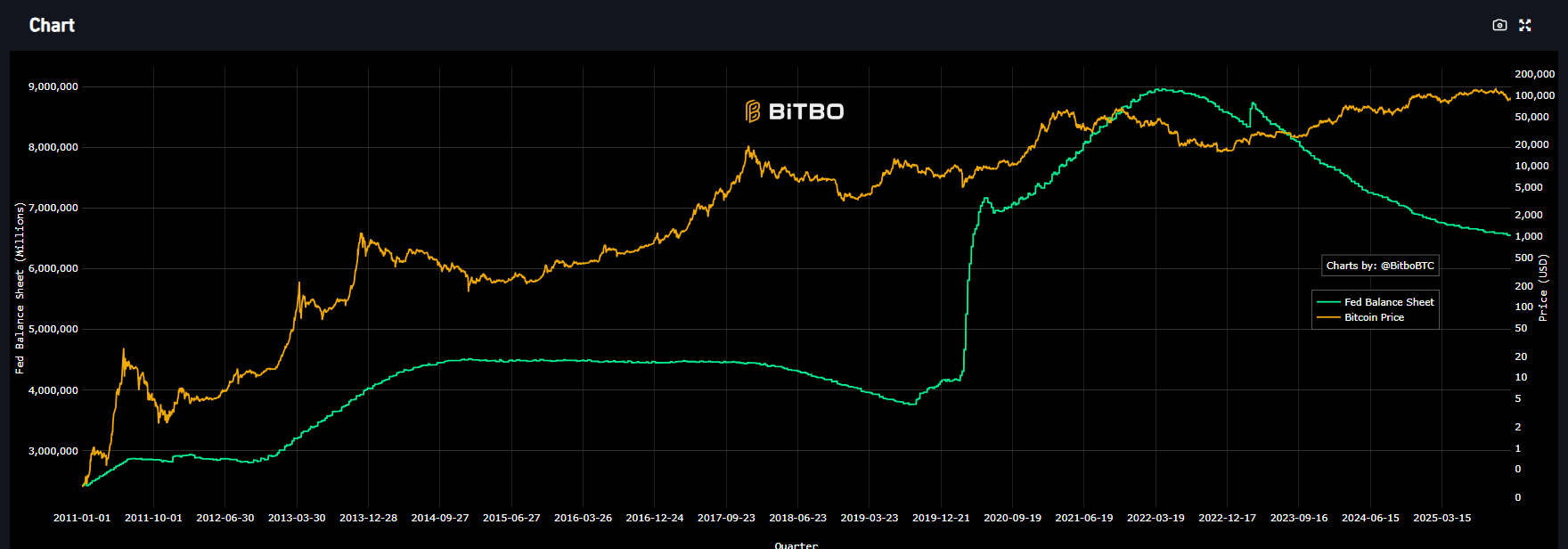Click the 500 price axis tick
Viewport: 1568px width, 549px height.
coord(1524,258)
